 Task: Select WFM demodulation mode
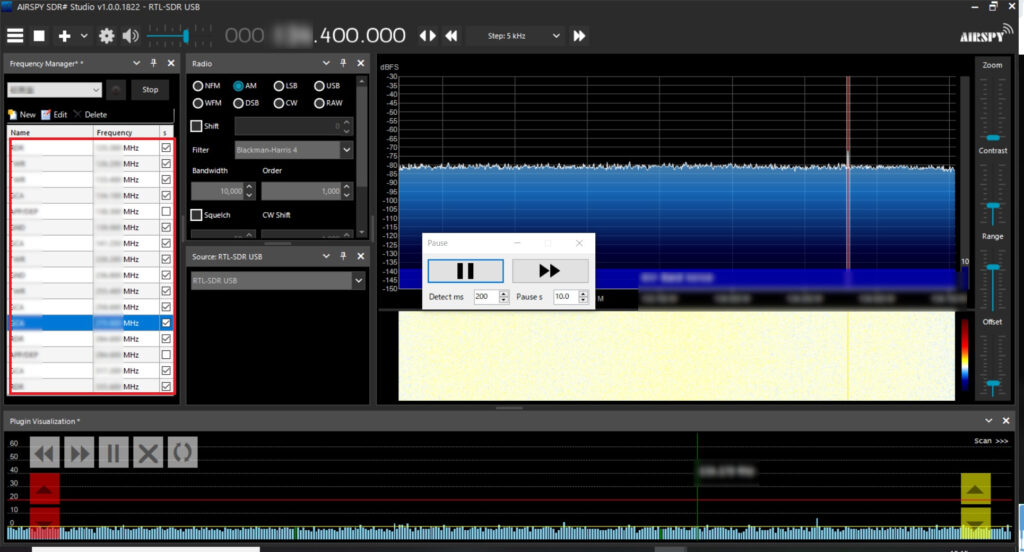[x=207, y=103]
